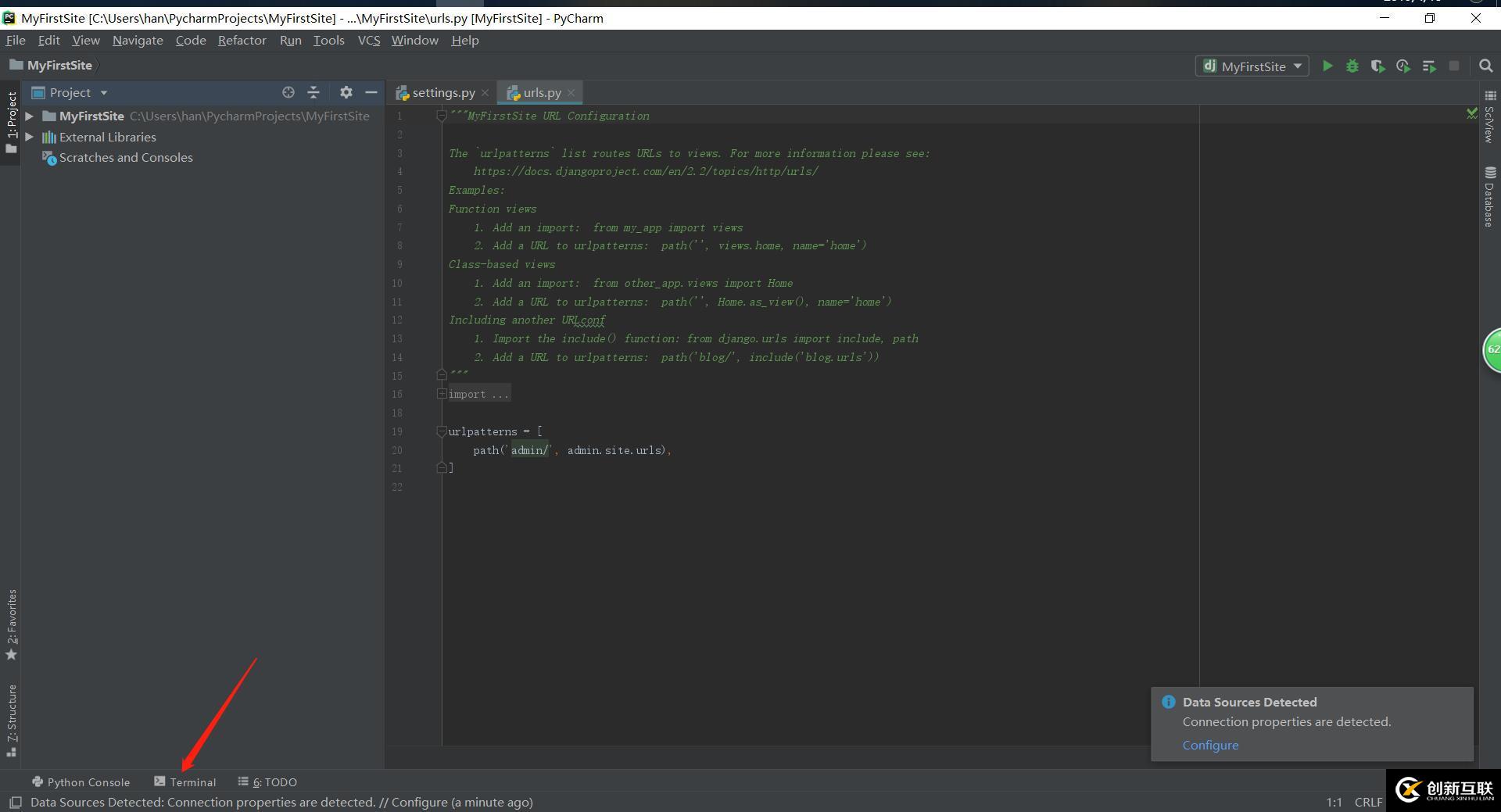Open the Window menu
This screenshot has height=812, width=1501.
tap(415, 41)
